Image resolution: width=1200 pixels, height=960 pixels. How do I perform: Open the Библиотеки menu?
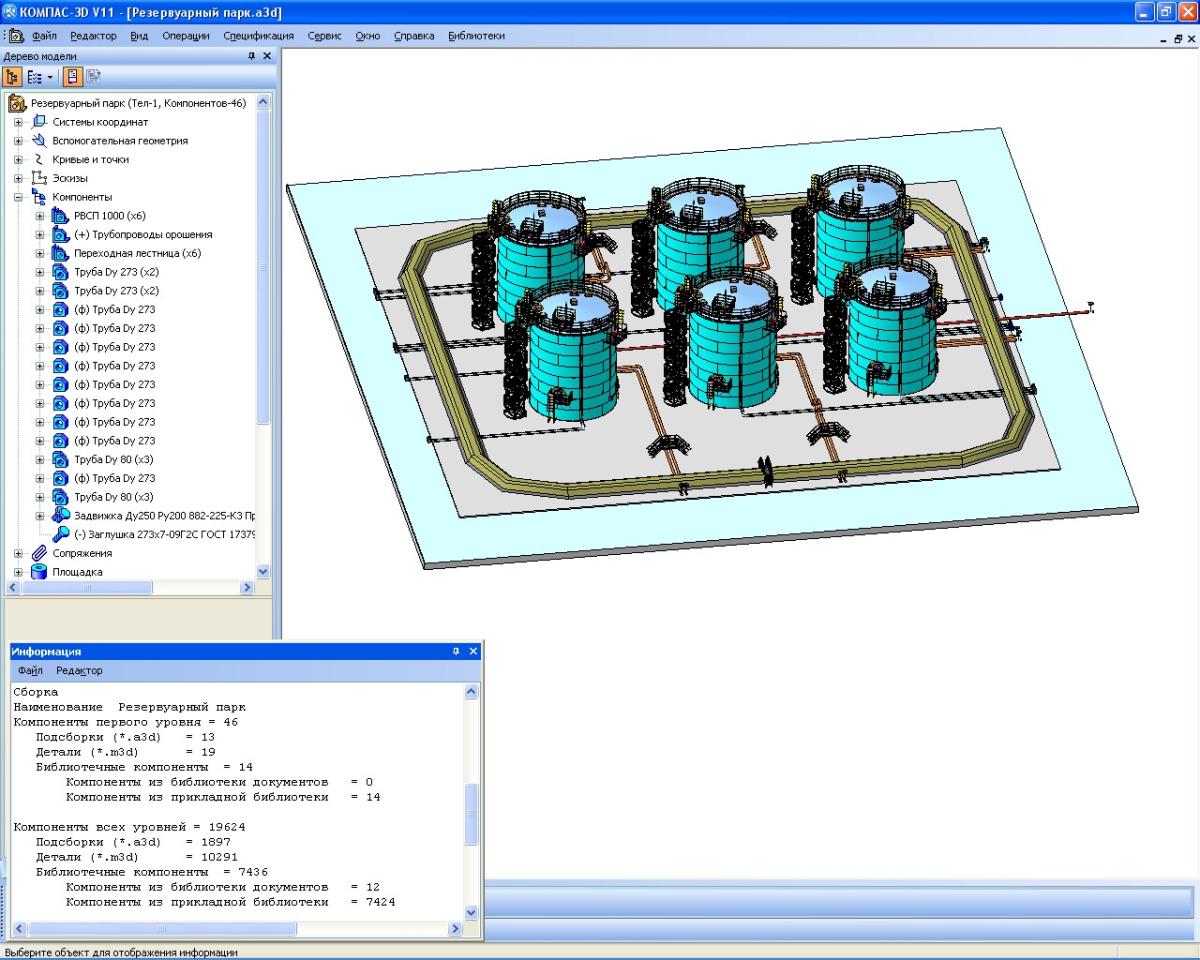pos(476,36)
